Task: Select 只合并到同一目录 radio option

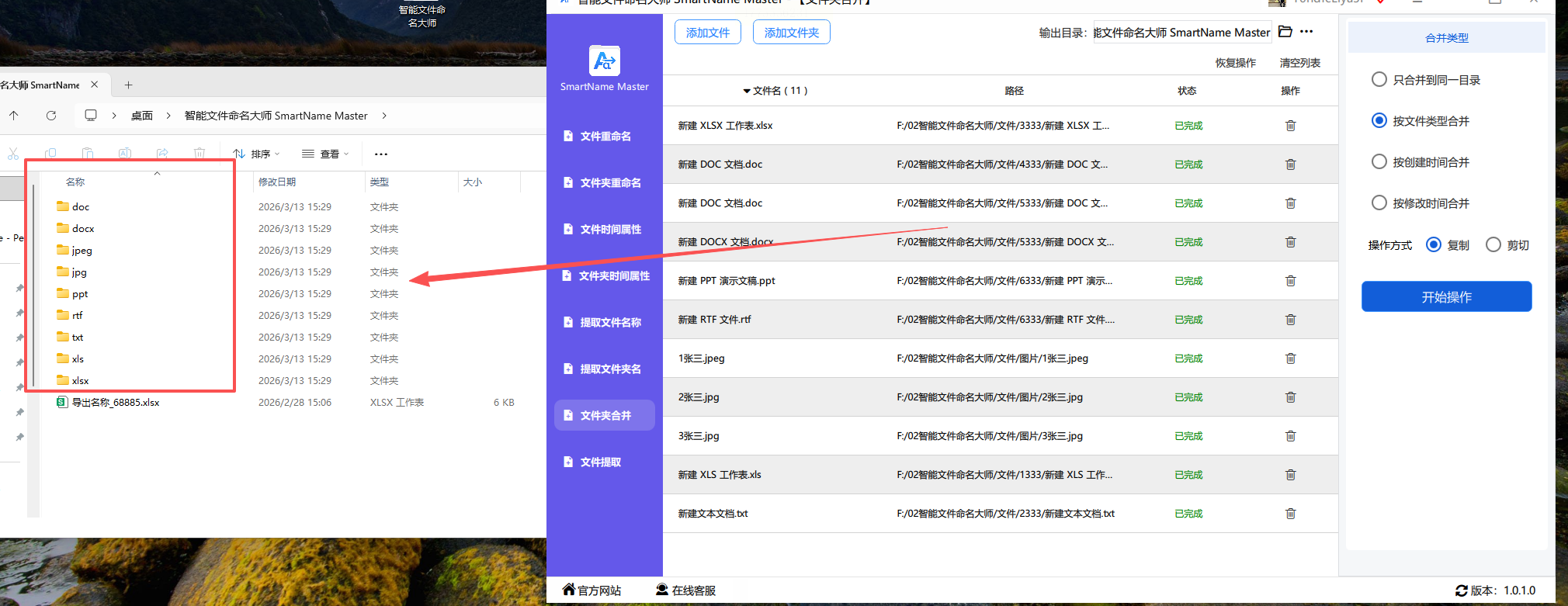Action: pos(1379,80)
